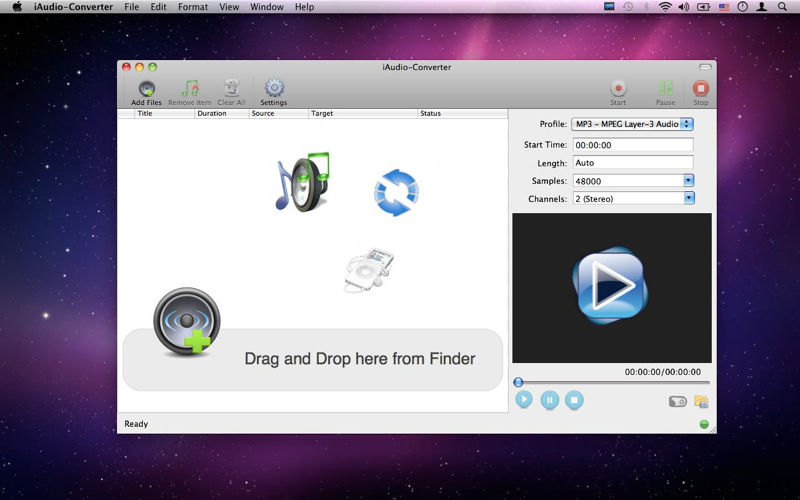The image size is (800, 500).
Task: Click the Samples field showing 48000
Action: [x=628, y=181]
